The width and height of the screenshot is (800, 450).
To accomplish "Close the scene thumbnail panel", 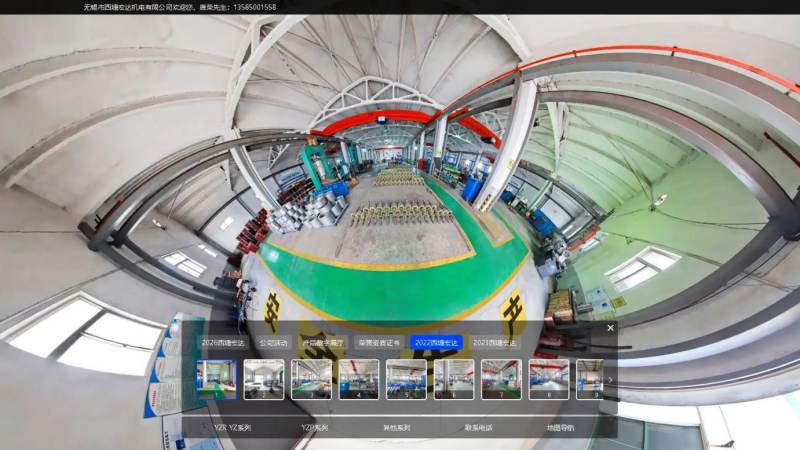I will click(610, 328).
